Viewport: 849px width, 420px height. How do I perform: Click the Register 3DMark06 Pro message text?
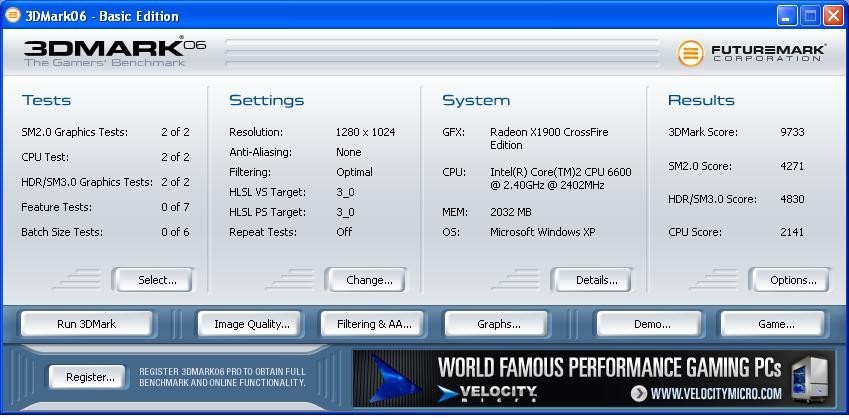click(223, 377)
